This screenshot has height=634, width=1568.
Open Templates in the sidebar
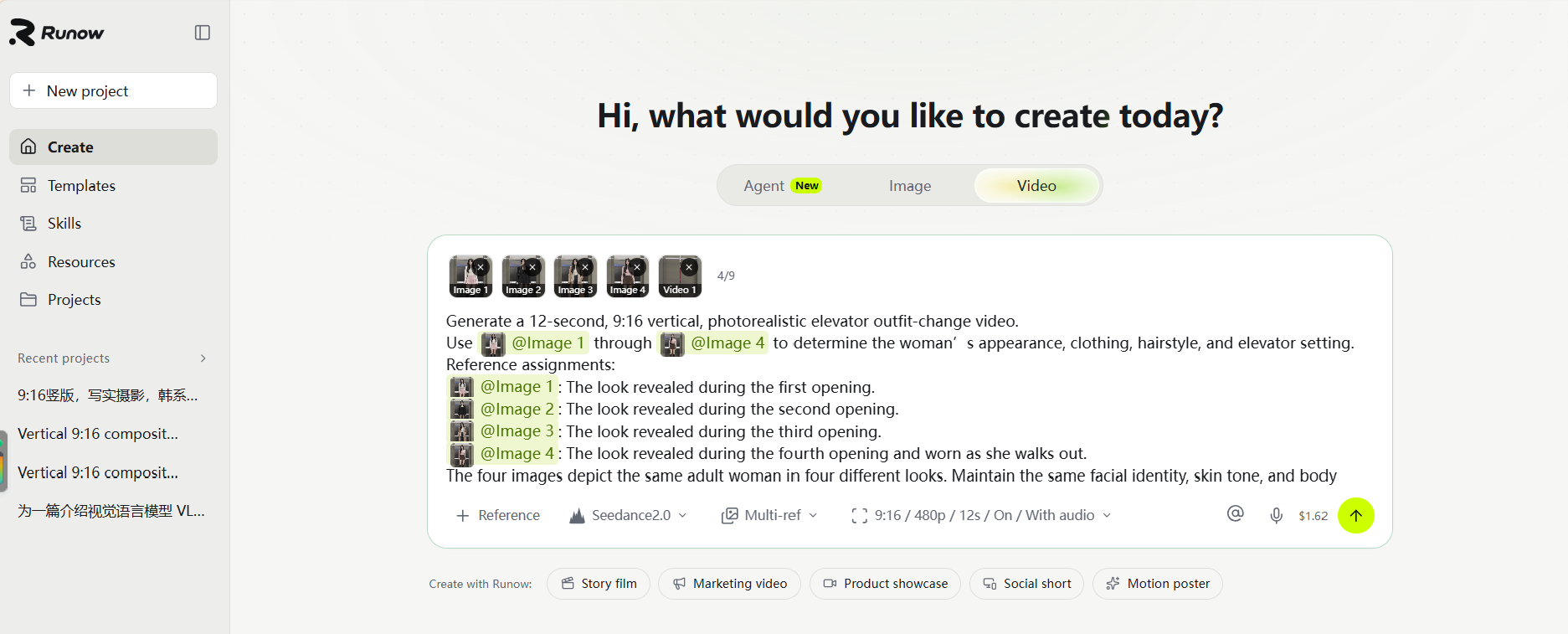tap(113, 186)
